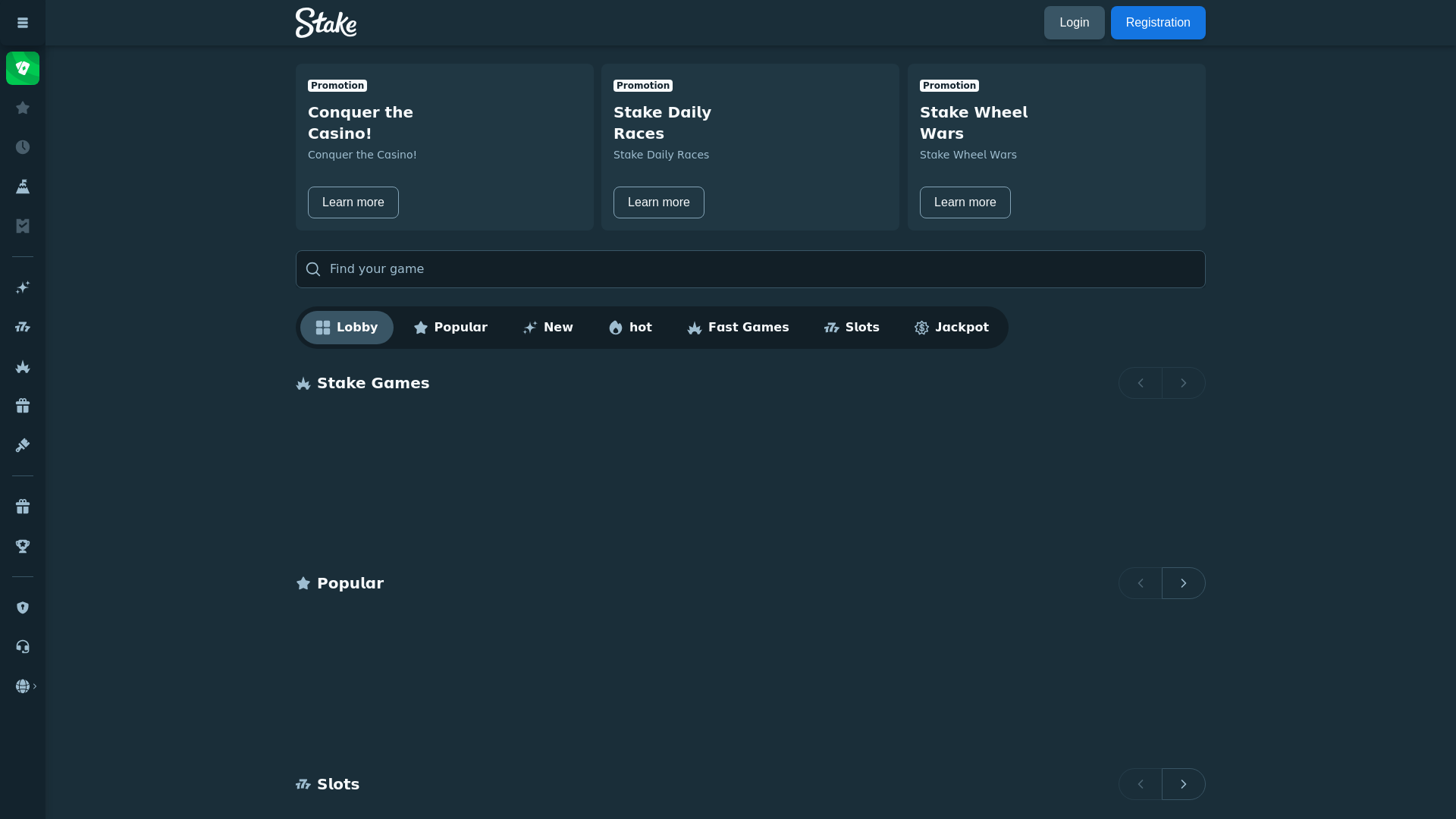Click next arrow in Slots row
The height and width of the screenshot is (819, 1456).
(1184, 784)
